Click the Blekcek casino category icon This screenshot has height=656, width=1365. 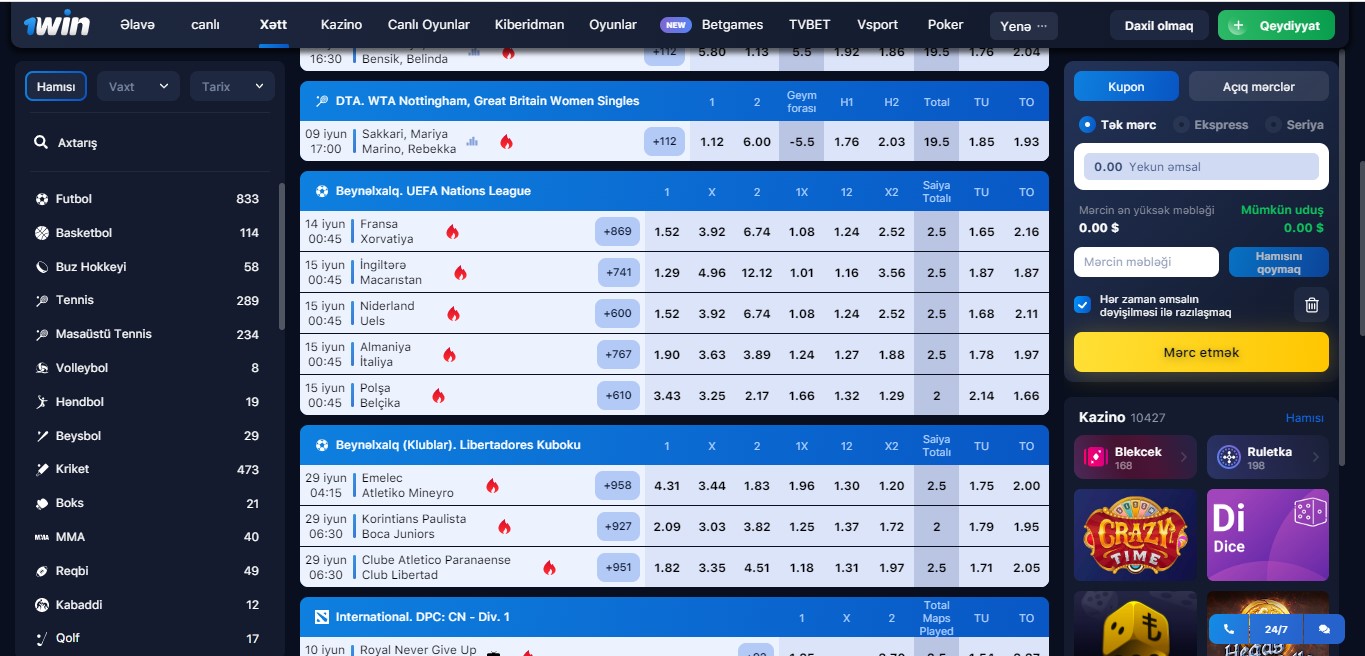click(x=1096, y=457)
